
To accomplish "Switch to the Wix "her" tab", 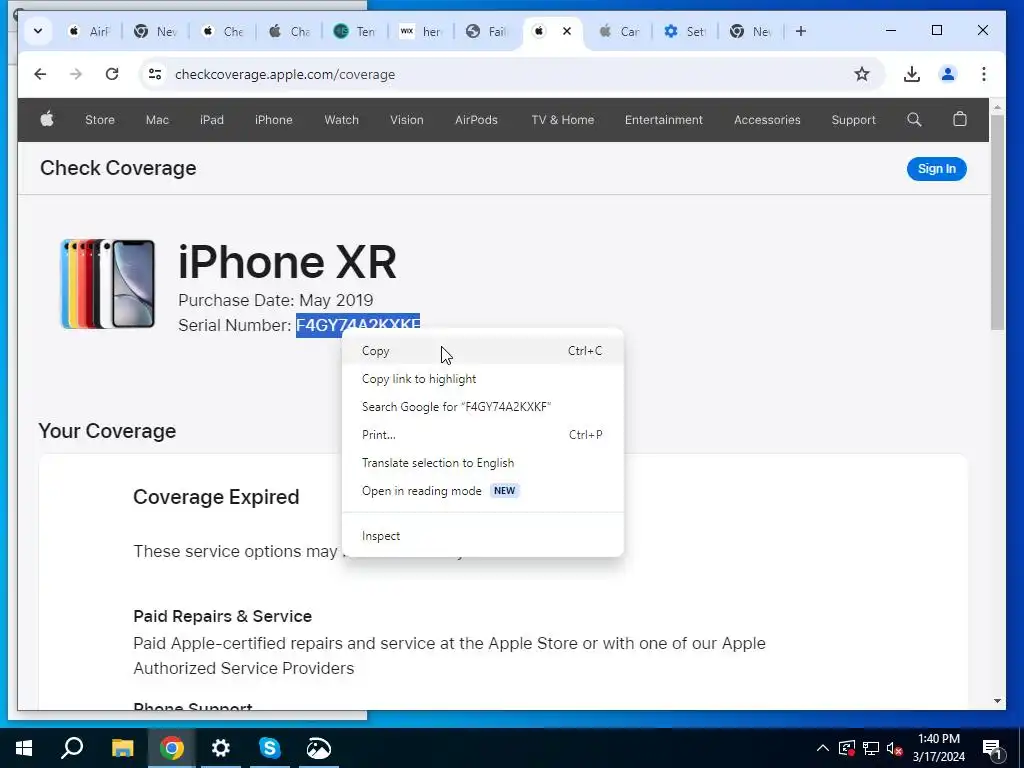I will tap(421, 31).
